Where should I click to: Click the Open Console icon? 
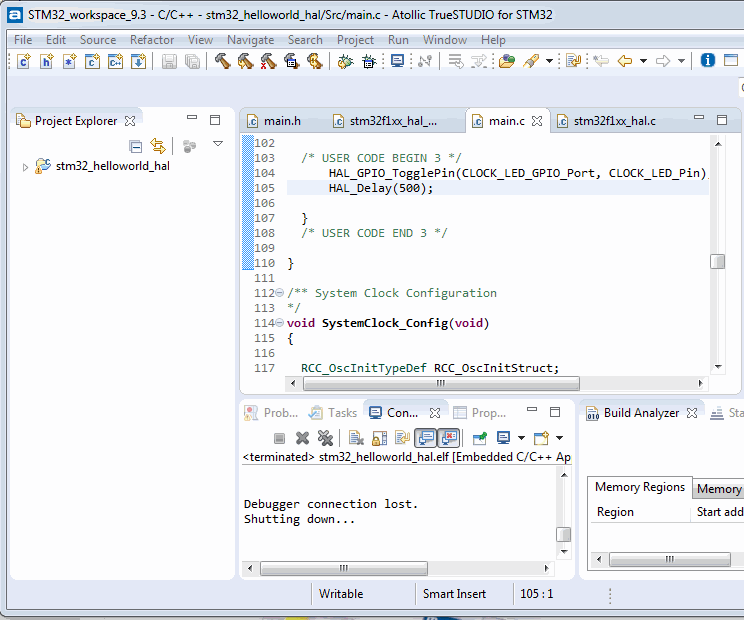[x=541, y=438]
